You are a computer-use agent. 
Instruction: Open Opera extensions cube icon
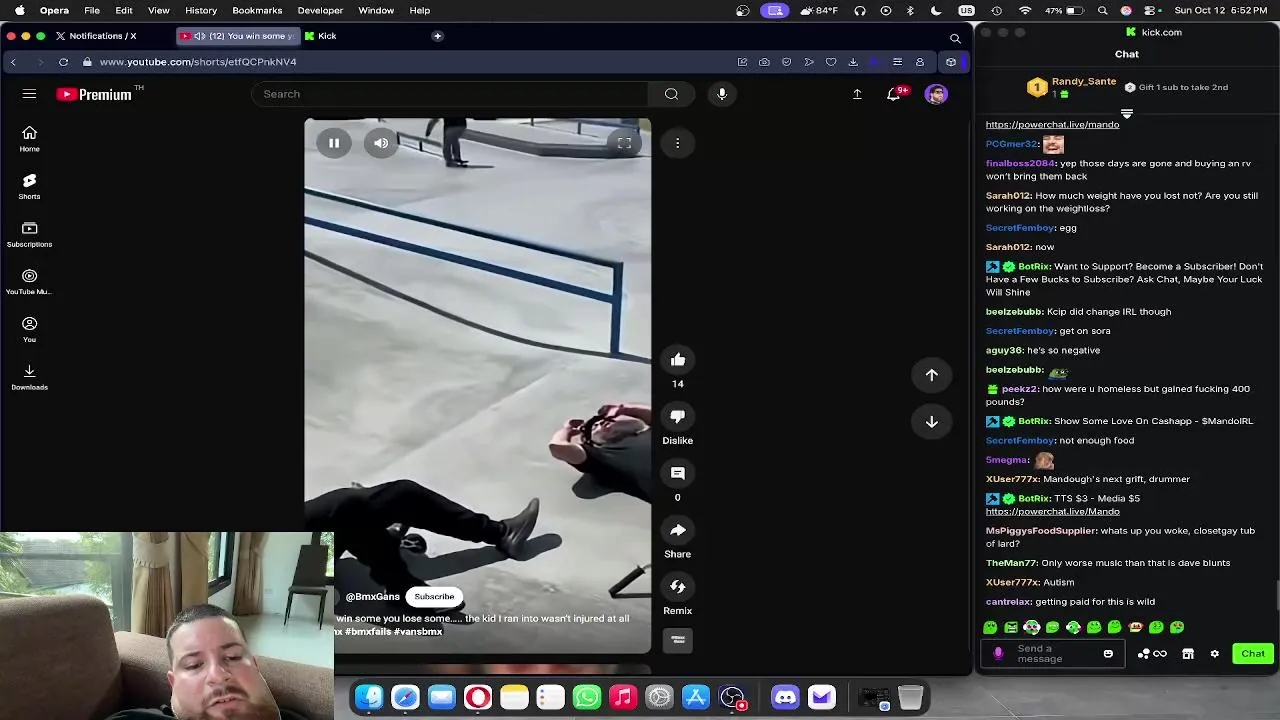click(x=951, y=62)
